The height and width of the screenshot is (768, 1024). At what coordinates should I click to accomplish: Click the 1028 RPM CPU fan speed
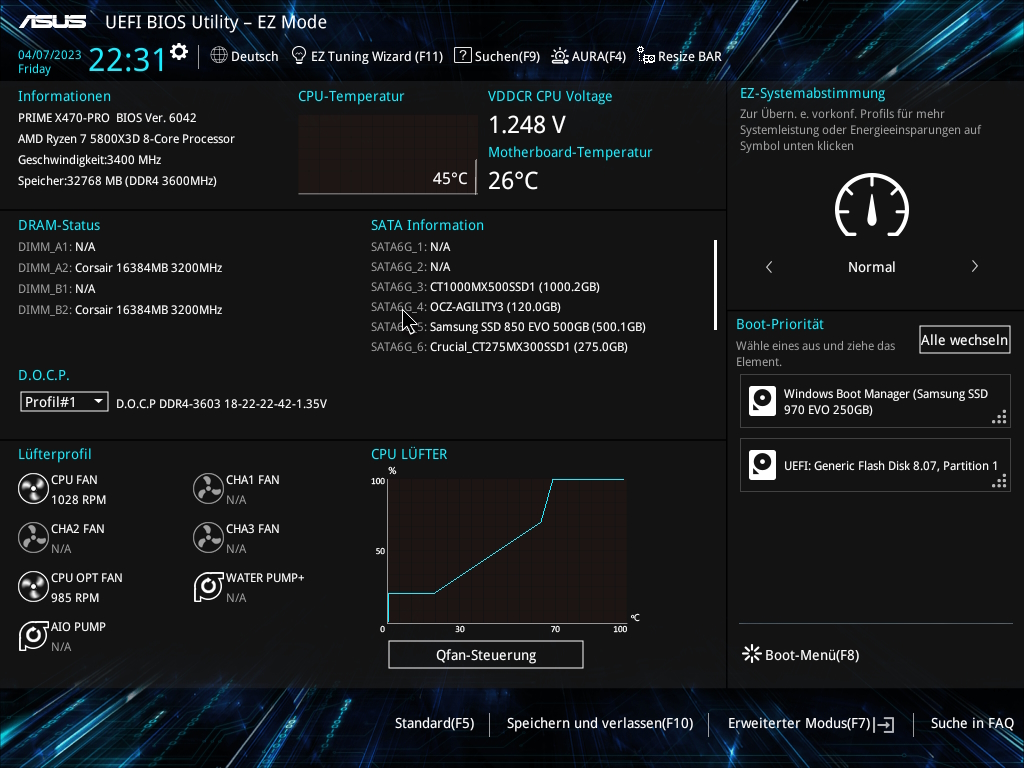pyautogui.click(x=78, y=500)
